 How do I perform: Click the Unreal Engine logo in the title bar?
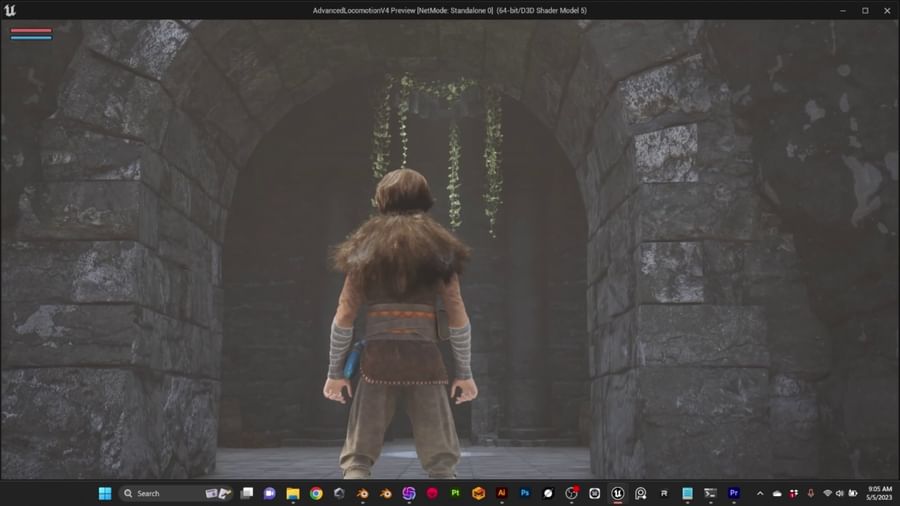pyautogui.click(x=10, y=10)
